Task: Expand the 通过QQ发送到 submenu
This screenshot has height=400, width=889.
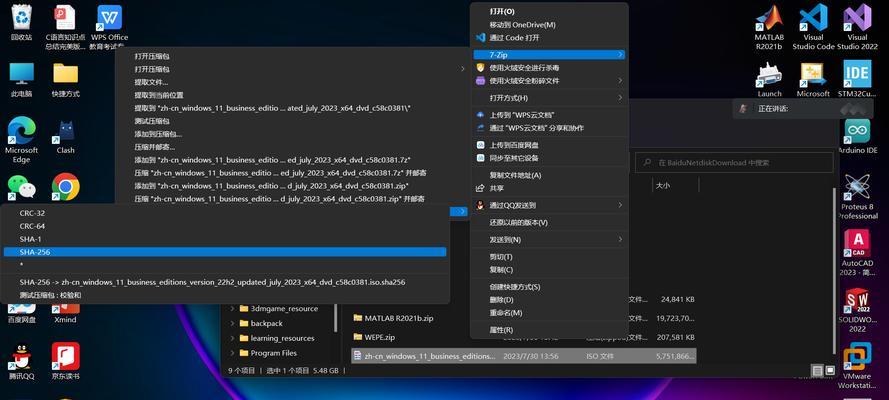Action: [x=621, y=205]
